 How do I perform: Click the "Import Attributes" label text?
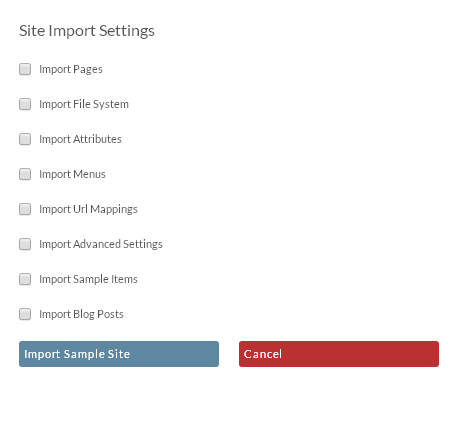[80, 139]
